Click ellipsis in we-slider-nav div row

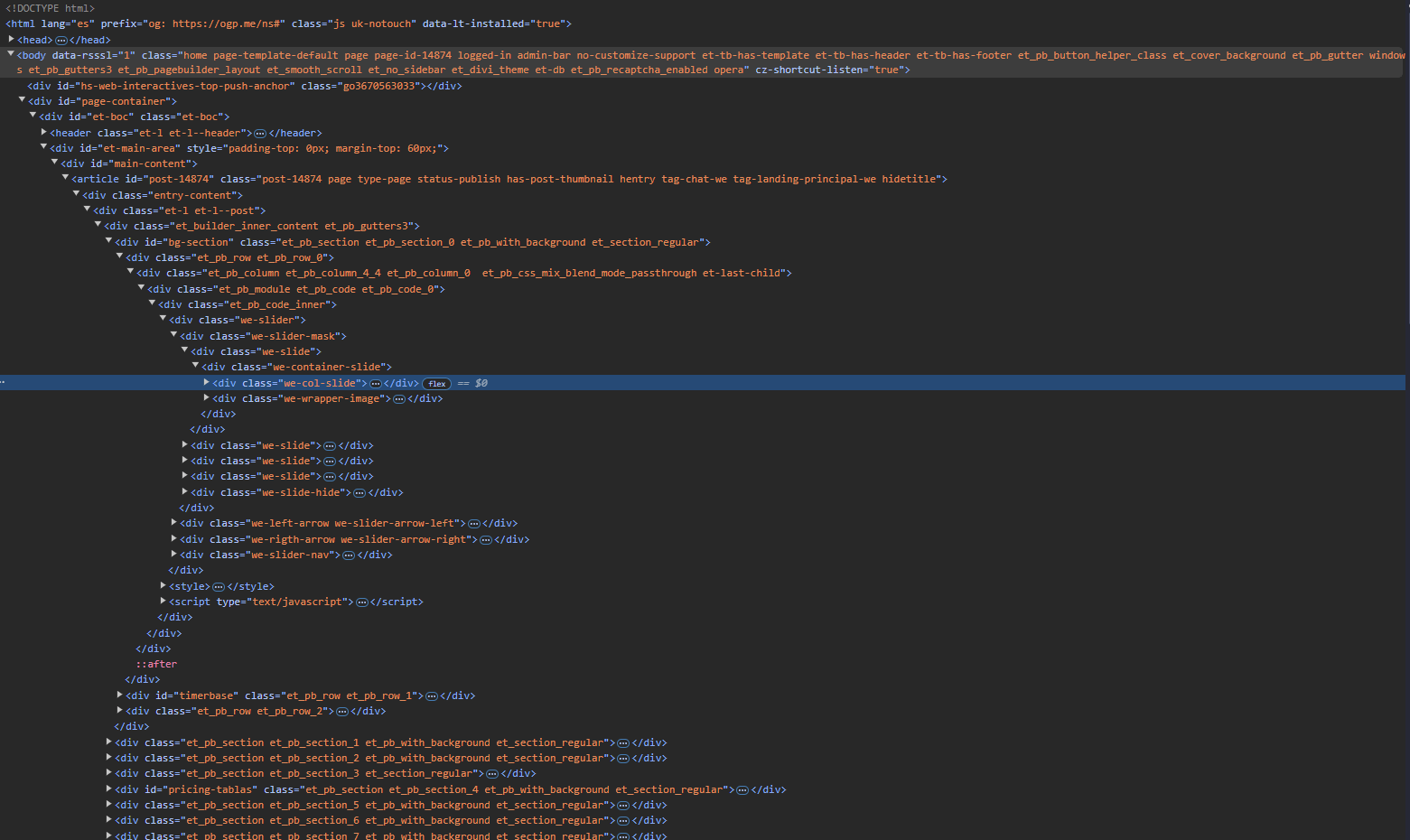click(349, 555)
